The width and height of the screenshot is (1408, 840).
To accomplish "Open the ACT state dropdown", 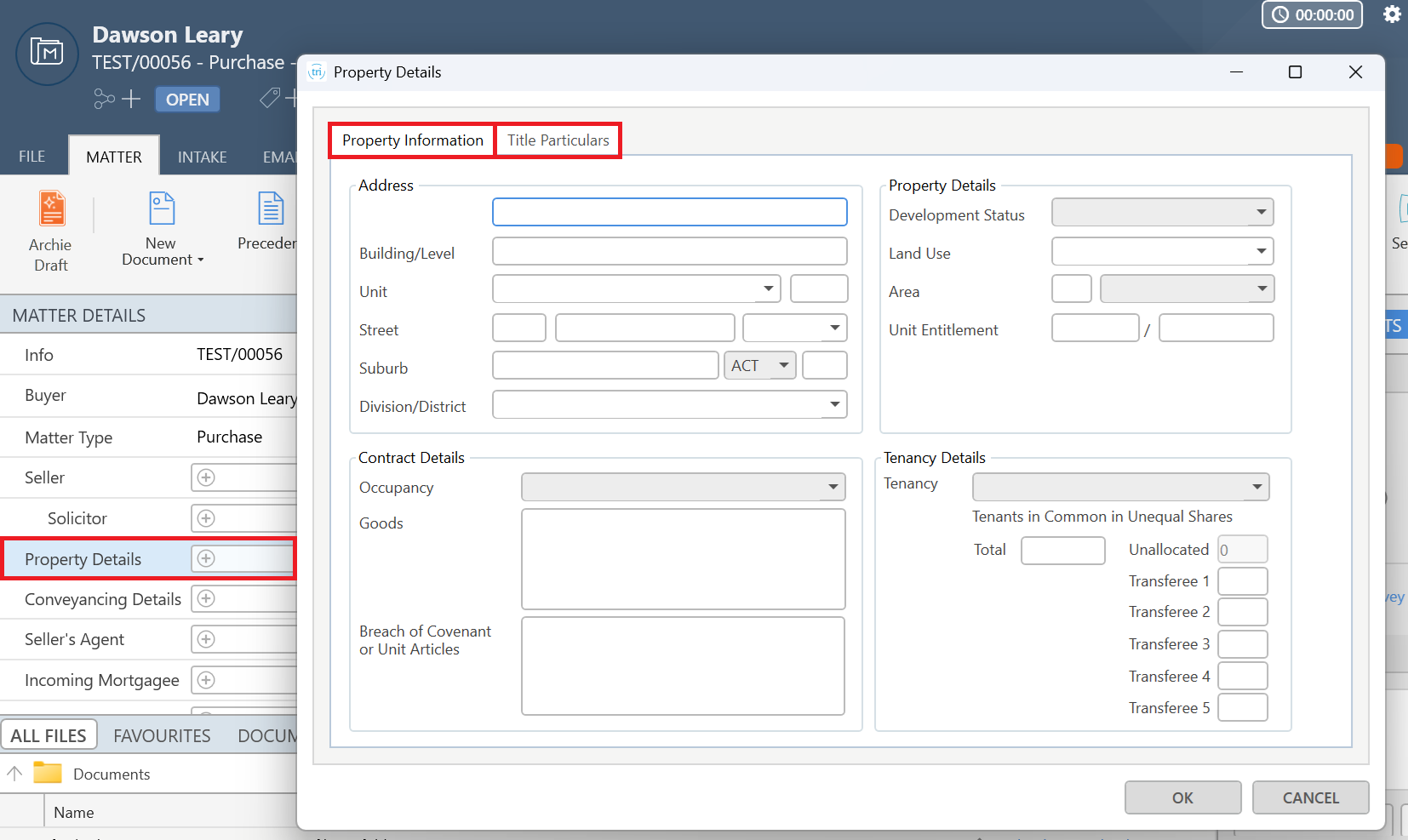I will 759,366.
